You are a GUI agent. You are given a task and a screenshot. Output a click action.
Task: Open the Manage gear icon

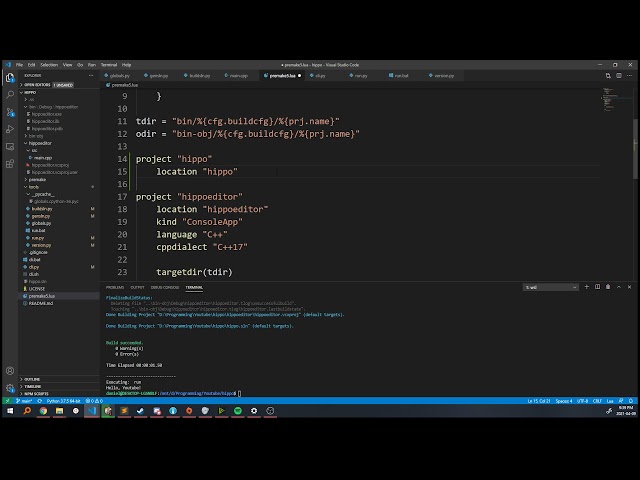pos(10,388)
